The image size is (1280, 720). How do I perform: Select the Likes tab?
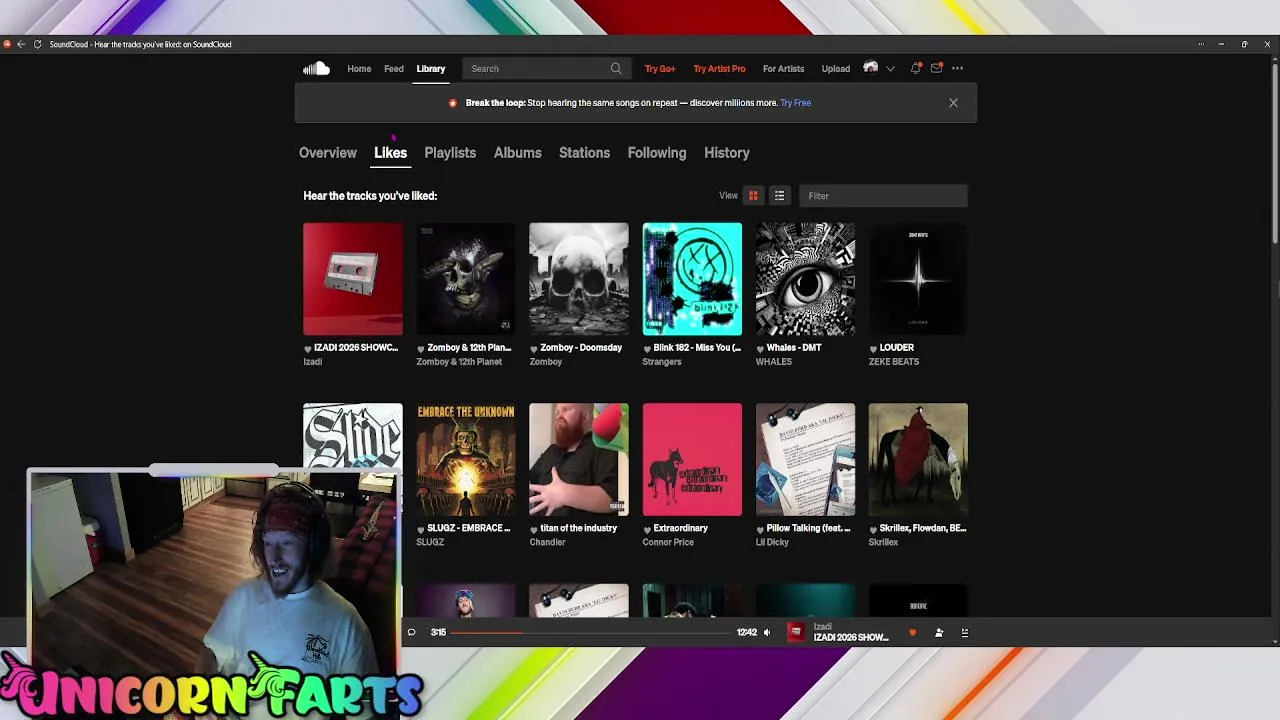[x=390, y=153]
